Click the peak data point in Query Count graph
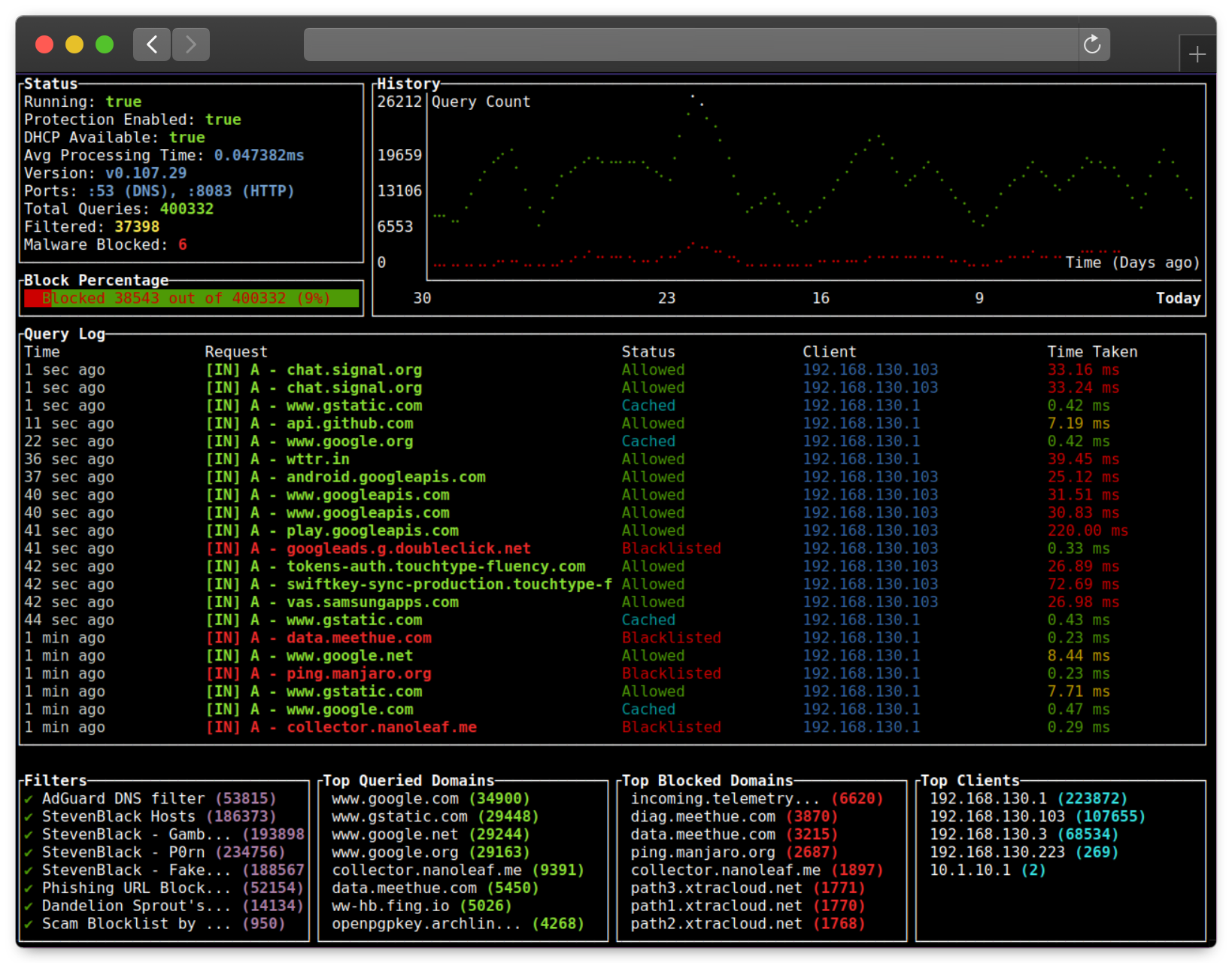 [692, 98]
